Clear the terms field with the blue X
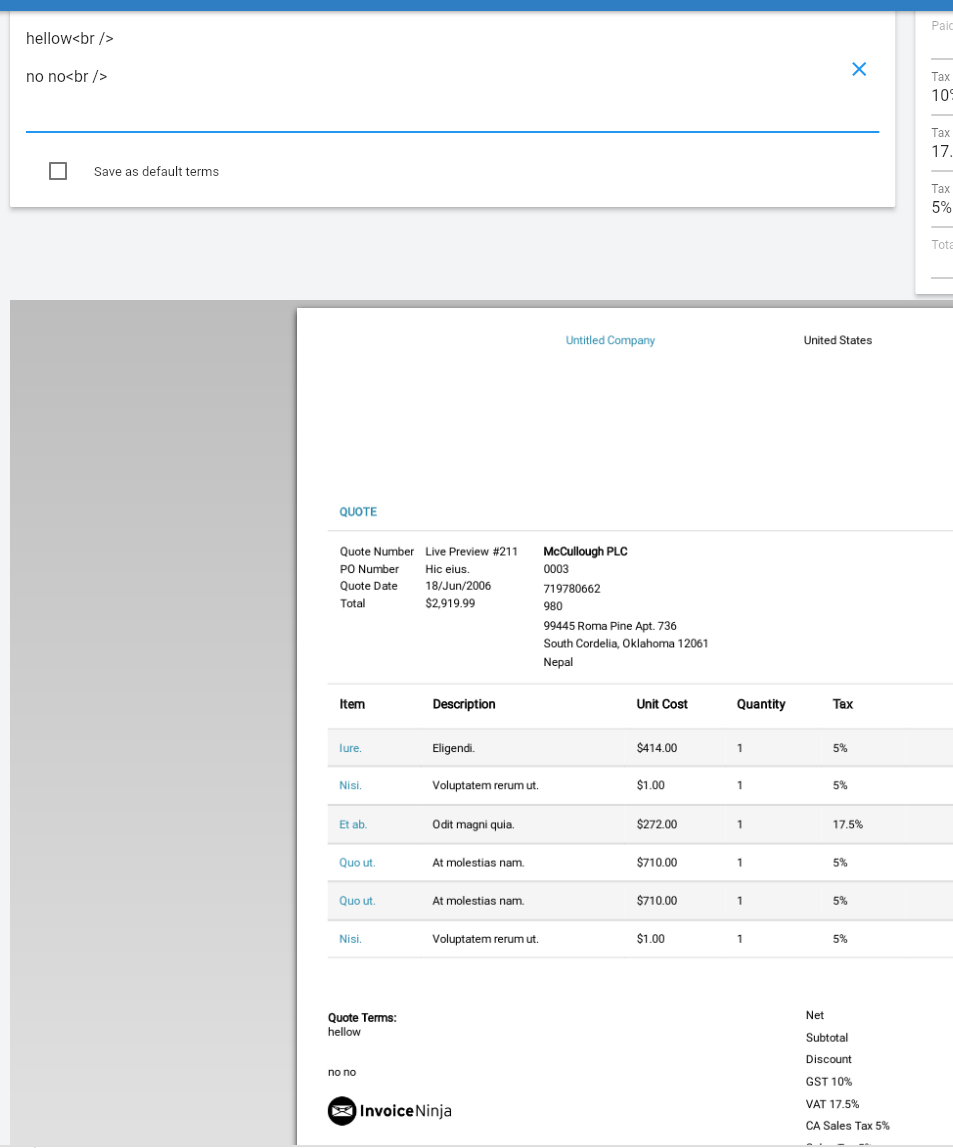953x1148 pixels. click(859, 69)
